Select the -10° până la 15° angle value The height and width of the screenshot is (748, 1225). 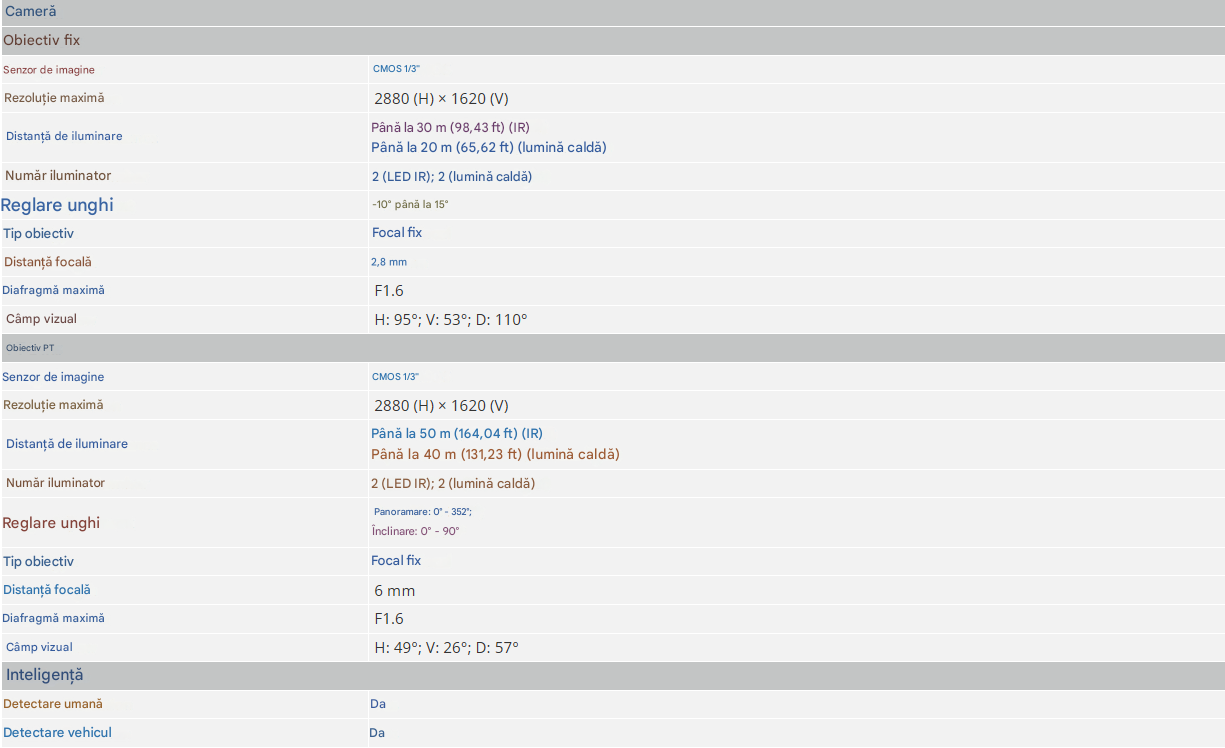tap(410, 205)
